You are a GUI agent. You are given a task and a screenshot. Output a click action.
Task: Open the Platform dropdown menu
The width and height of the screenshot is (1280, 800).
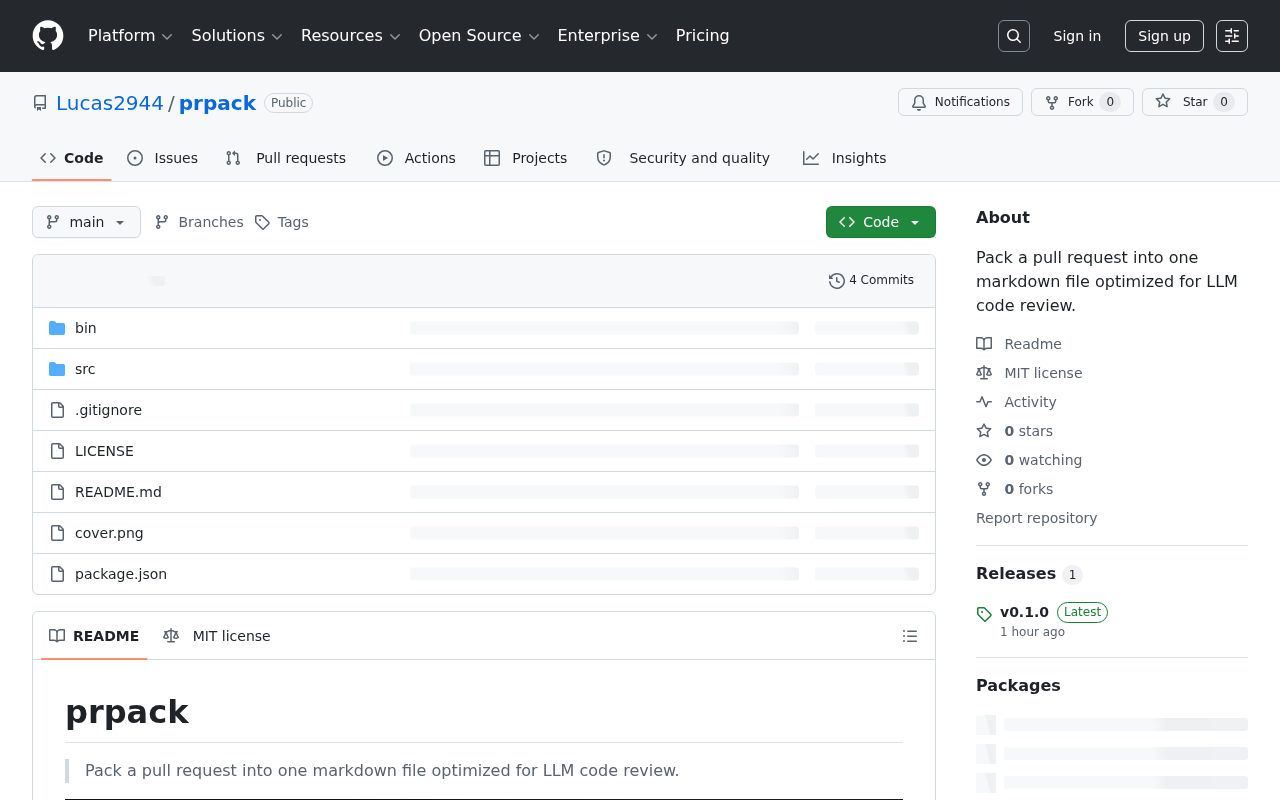[130, 36]
